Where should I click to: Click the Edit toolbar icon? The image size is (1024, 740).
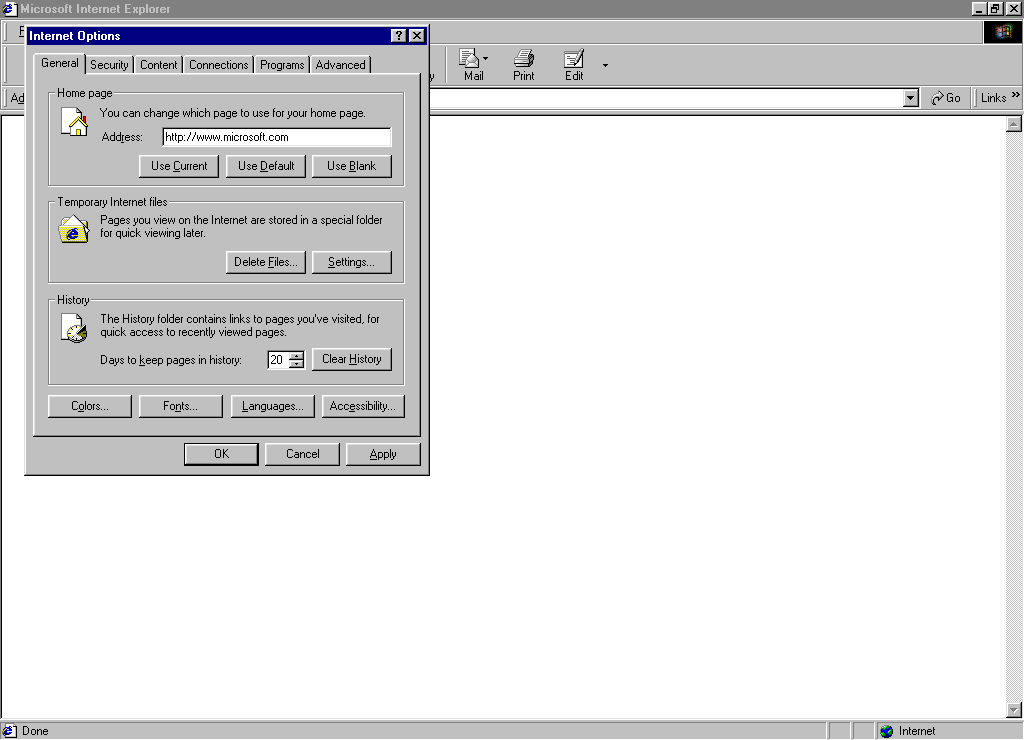point(574,65)
